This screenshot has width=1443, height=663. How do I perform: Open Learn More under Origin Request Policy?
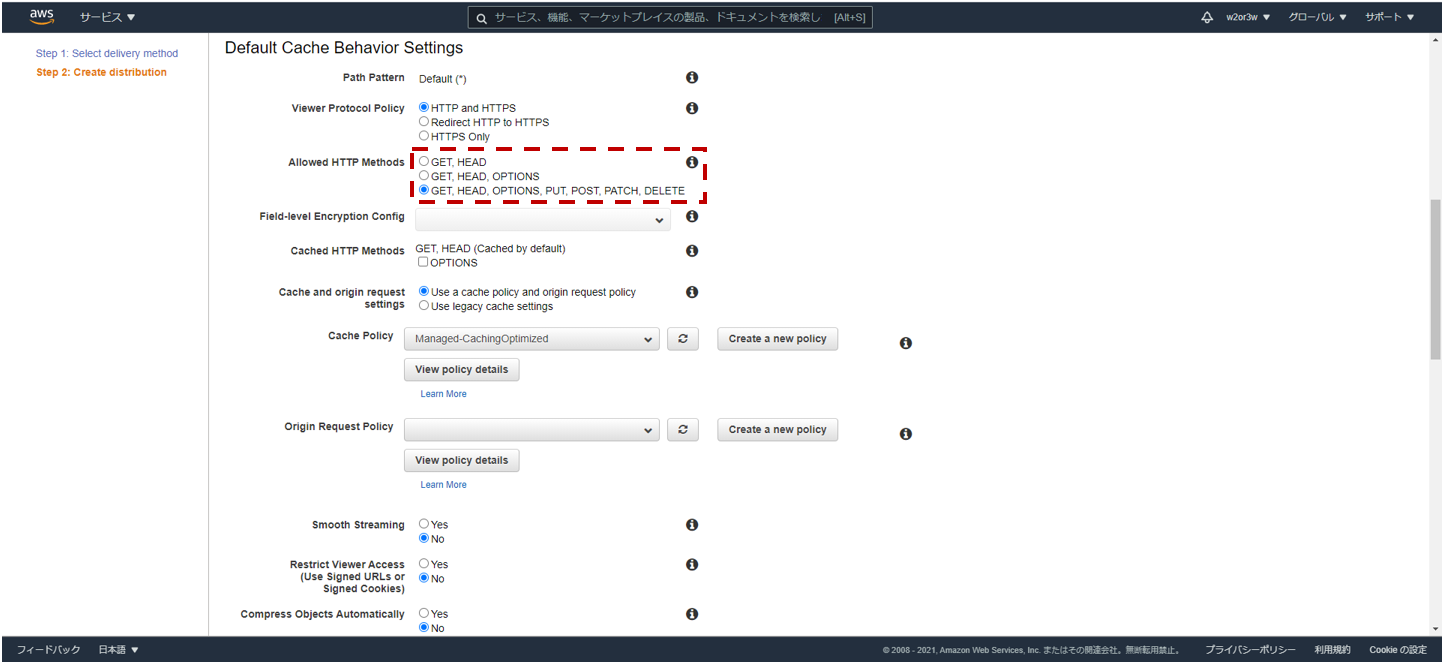point(443,485)
